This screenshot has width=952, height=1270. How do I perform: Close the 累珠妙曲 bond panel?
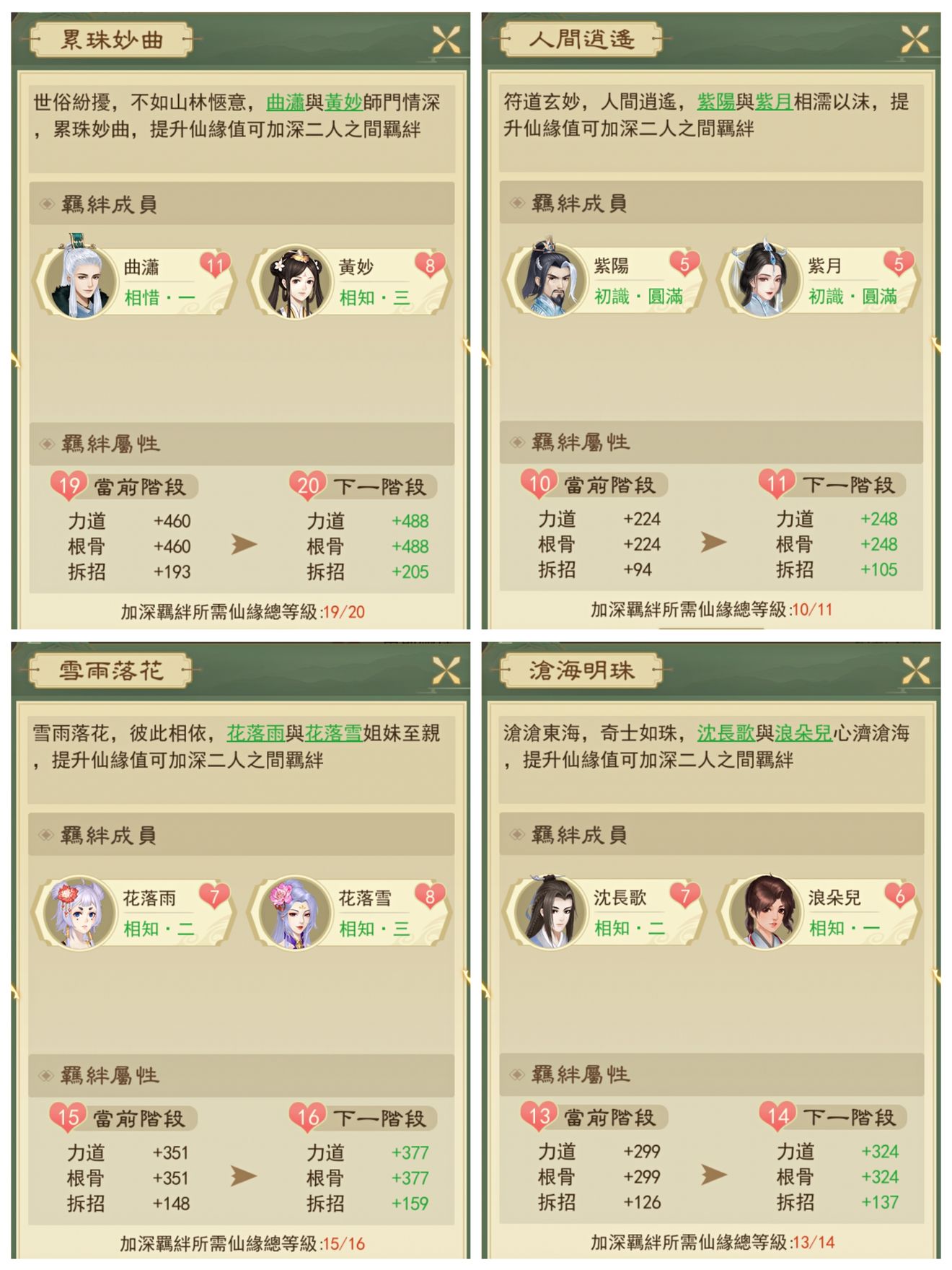446,40
